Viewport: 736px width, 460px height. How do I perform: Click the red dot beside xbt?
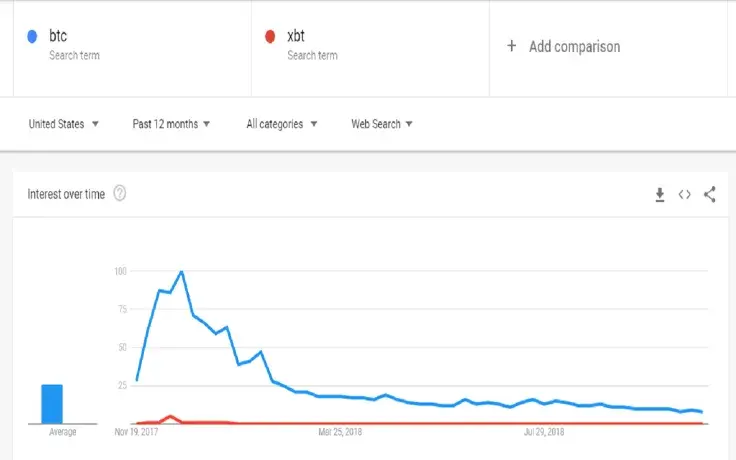pos(270,37)
